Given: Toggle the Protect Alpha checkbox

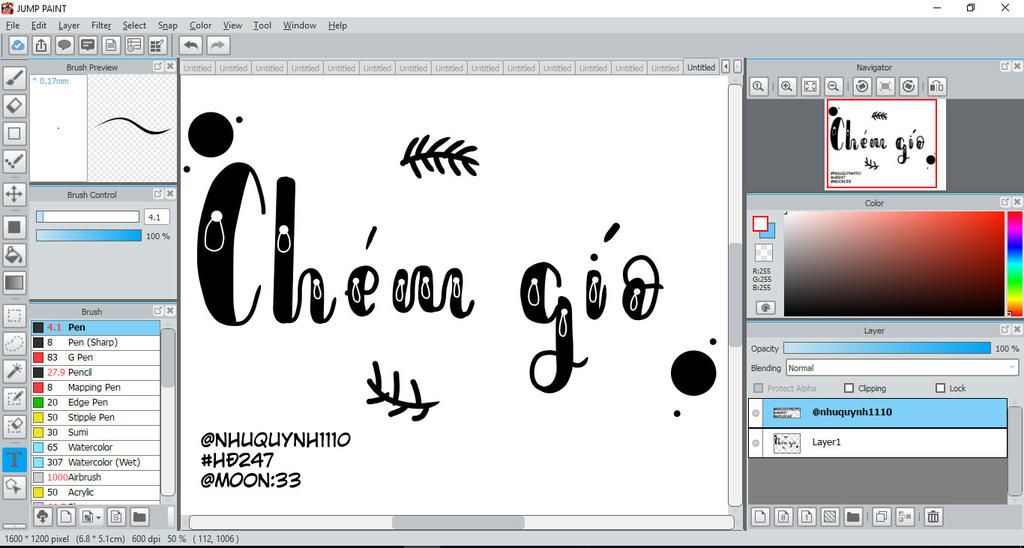Looking at the screenshot, I should coord(758,388).
